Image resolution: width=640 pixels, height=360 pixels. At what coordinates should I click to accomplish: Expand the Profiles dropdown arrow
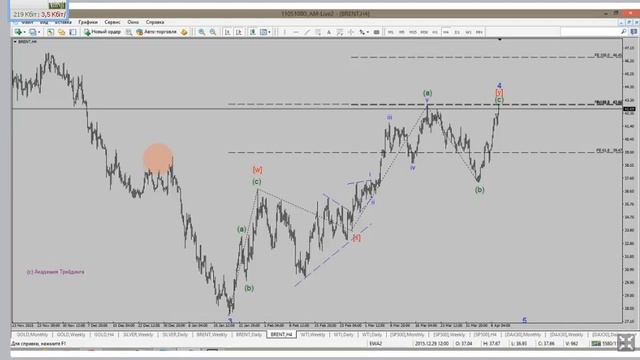click(x=39, y=32)
